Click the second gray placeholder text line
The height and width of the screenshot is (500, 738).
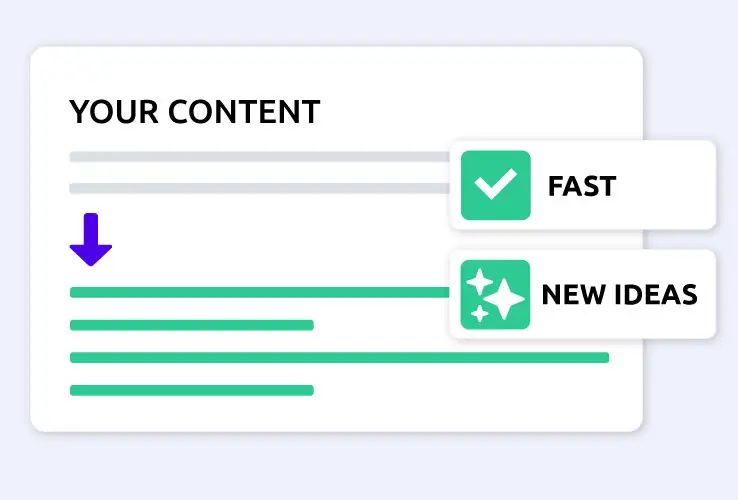point(259,188)
